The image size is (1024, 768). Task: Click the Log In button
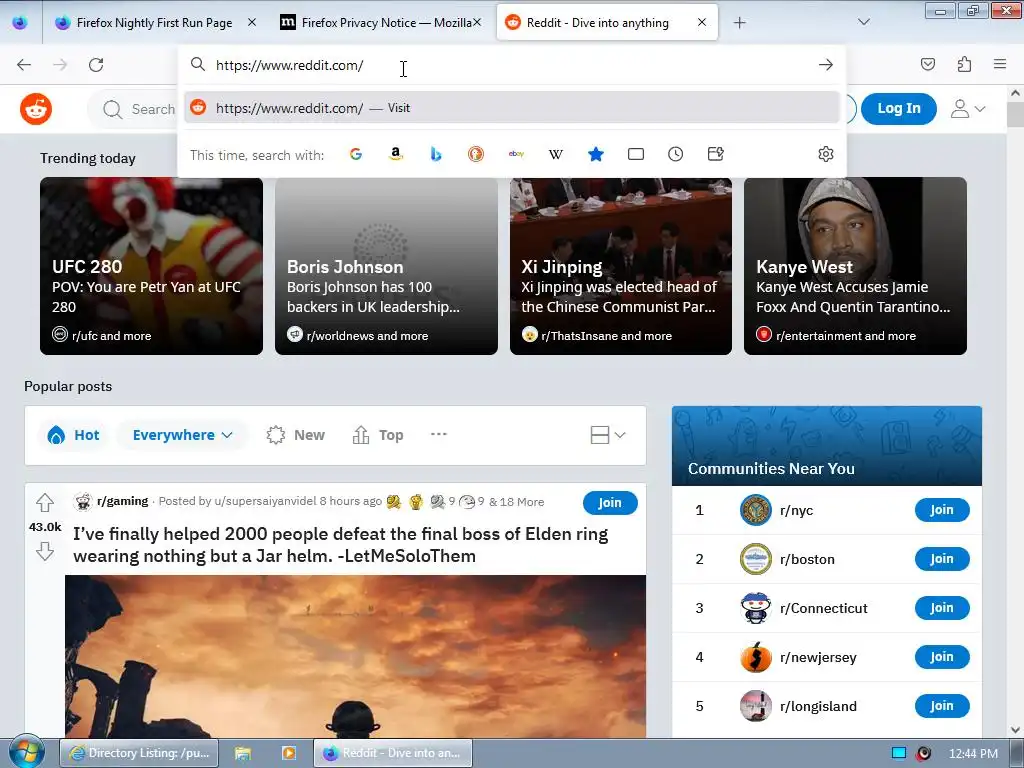pyautogui.click(x=899, y=108)
